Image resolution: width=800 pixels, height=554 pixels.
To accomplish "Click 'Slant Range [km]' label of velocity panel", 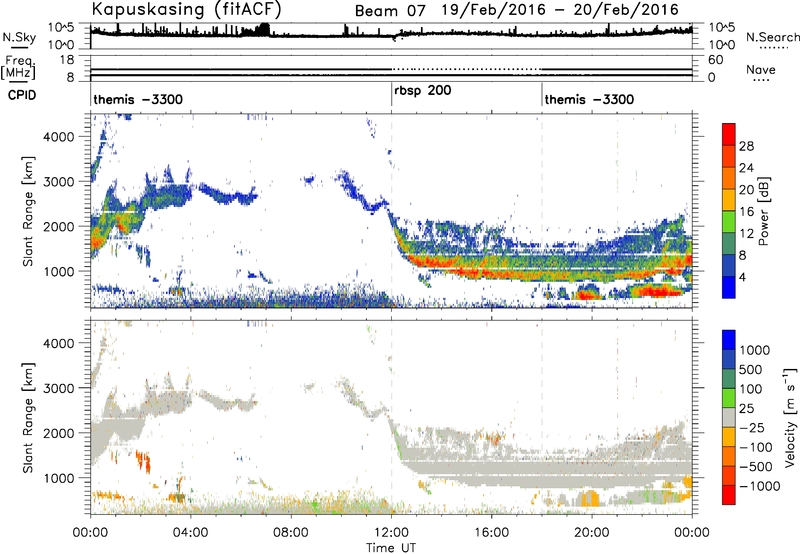I will point(28,418).
